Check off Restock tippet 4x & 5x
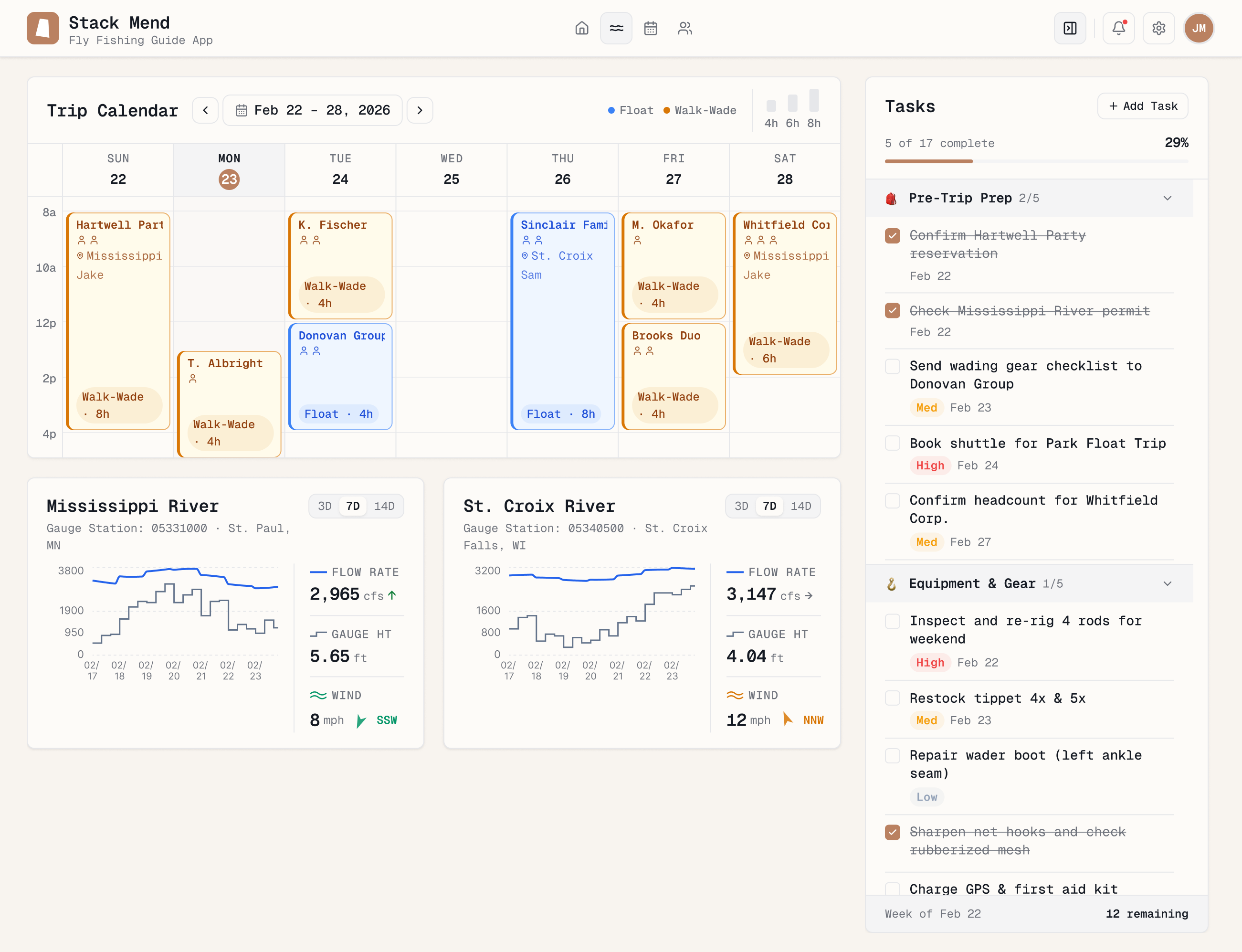The width and height of the screenshot is (1242, 952). (x=893, y=698)
